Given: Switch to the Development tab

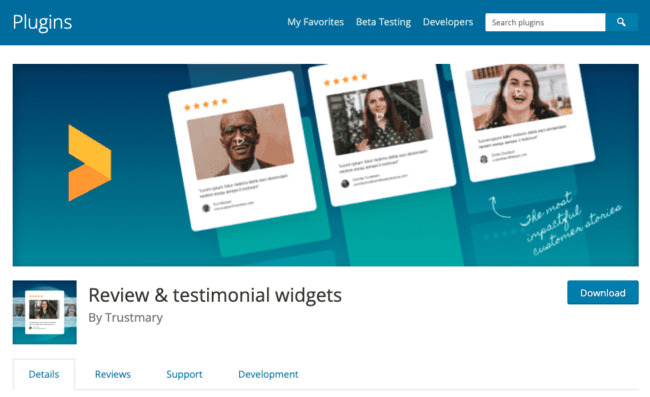Looking at the screenshot, I should [x=268, y=374].
